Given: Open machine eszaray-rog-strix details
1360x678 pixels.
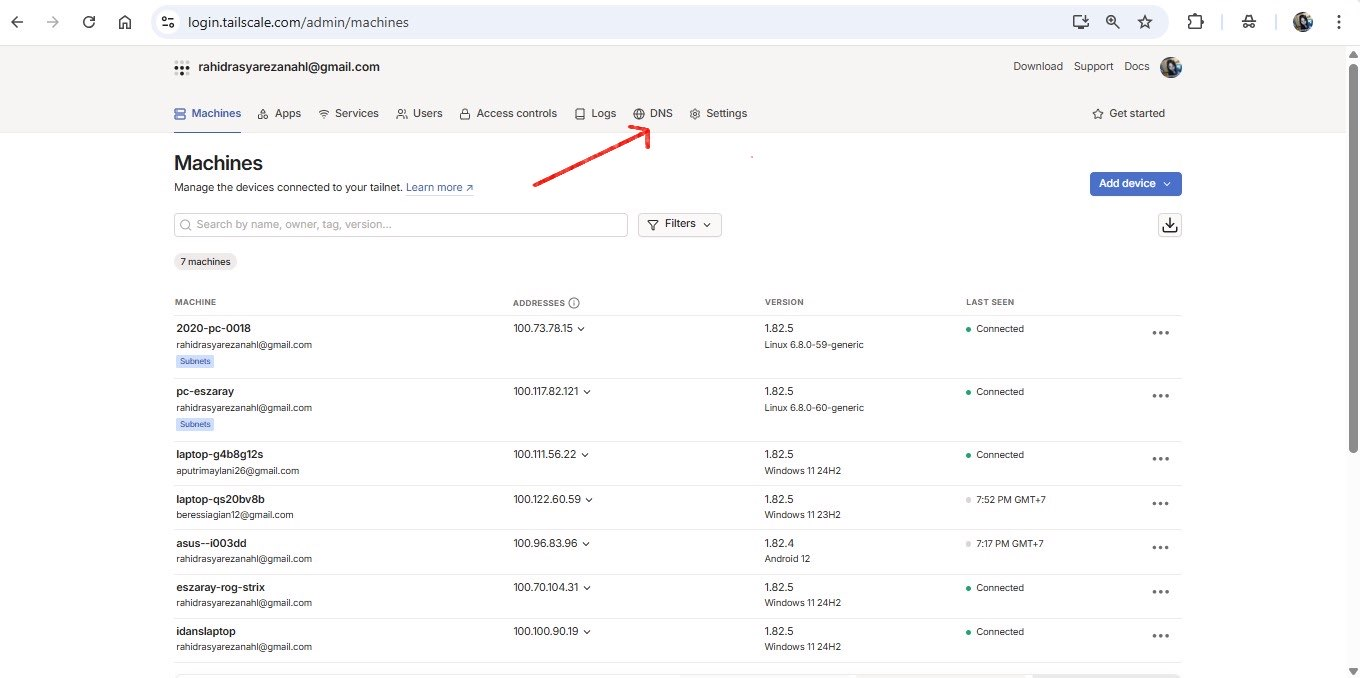Looking at the screenshot, I should (x=220, y=588).
